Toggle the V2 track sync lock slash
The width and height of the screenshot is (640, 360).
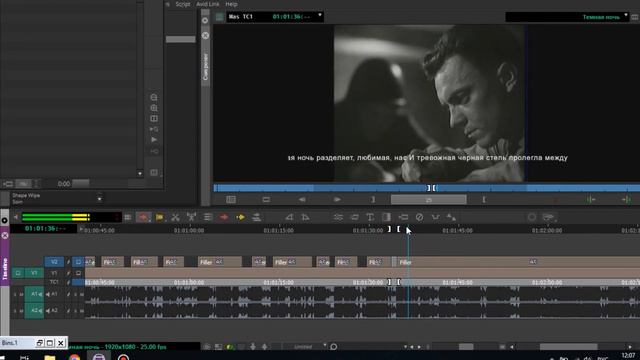(x=69, y=262)
